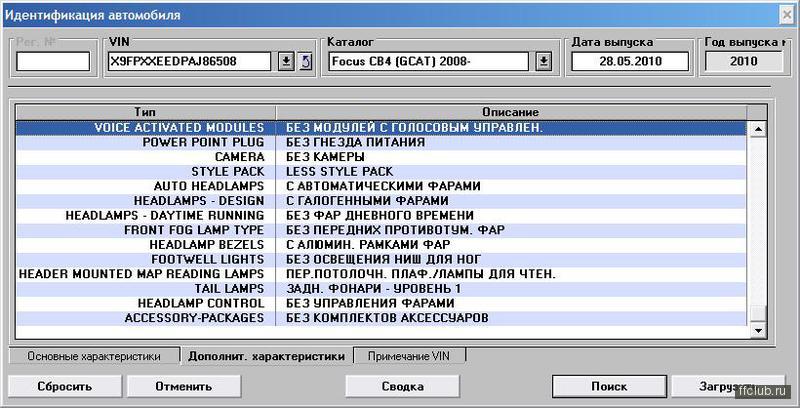
Task: Click the list scrollbar up arrow
Action: click(x=758, y=129)
